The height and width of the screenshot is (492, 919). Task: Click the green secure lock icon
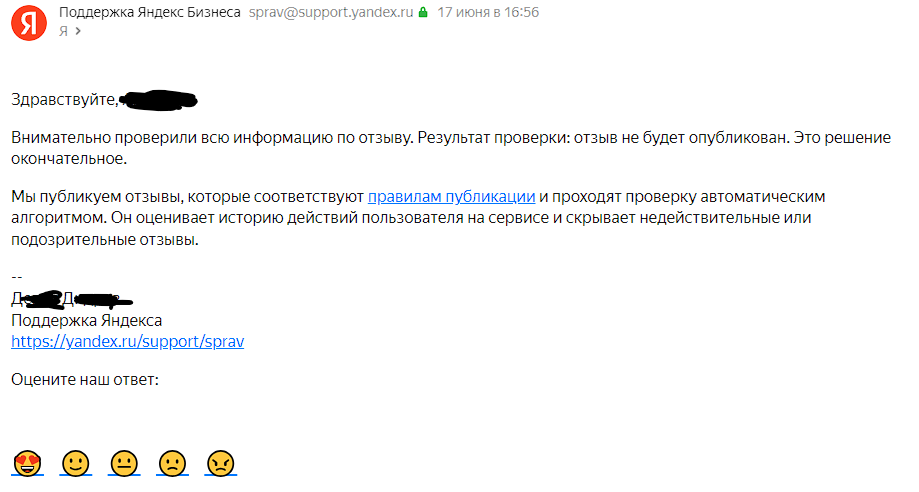pyautogui.click(x=423, y=13)
